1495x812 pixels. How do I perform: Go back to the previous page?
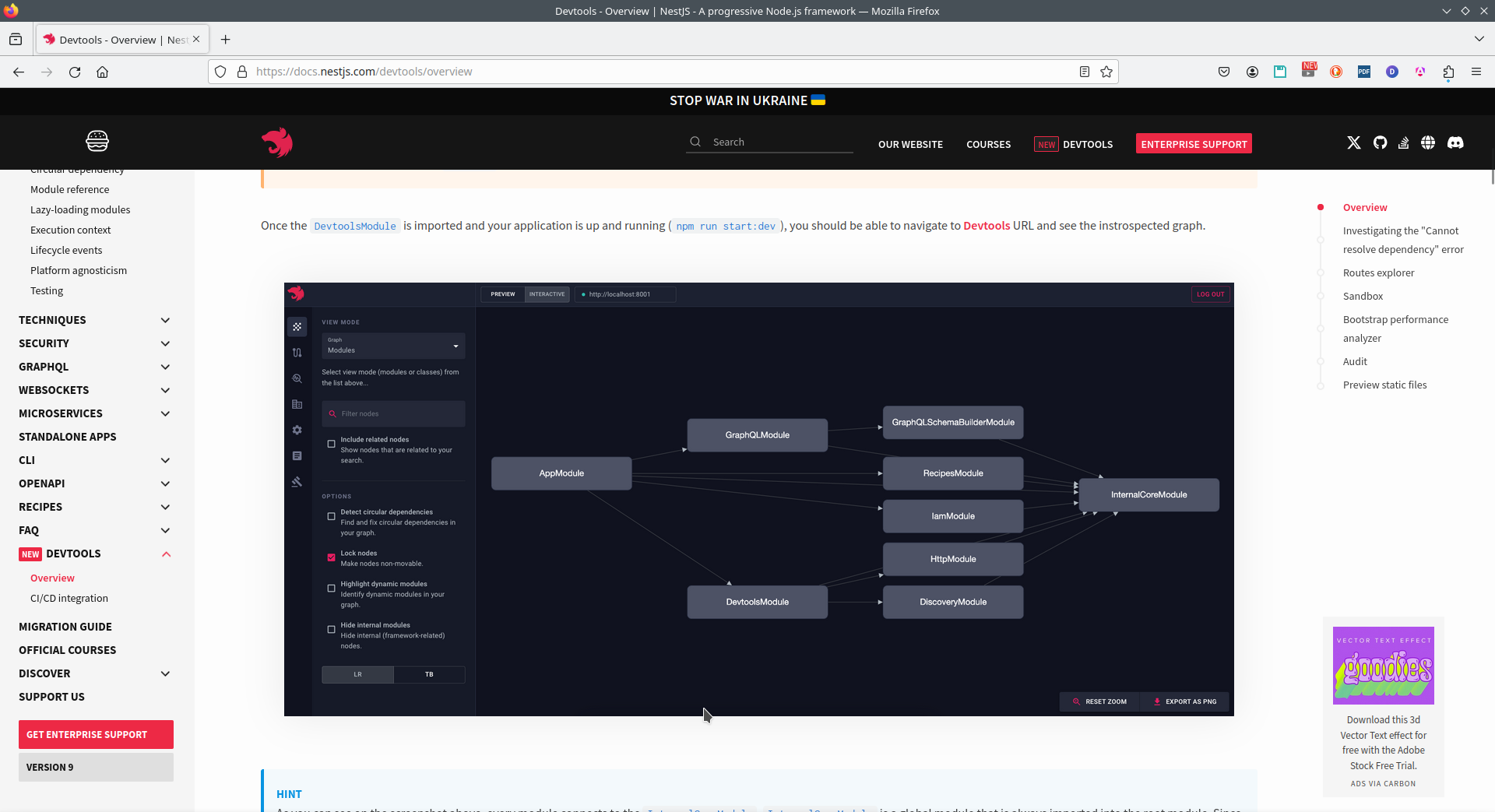19,72
